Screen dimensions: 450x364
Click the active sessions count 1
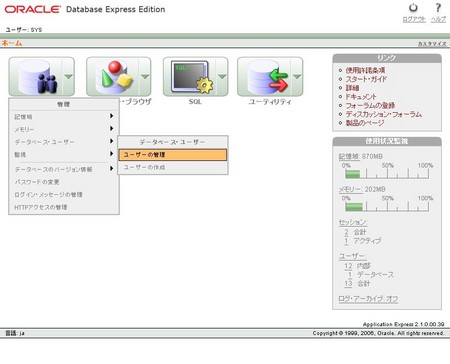pyautogui.click(x=346, y=241)
